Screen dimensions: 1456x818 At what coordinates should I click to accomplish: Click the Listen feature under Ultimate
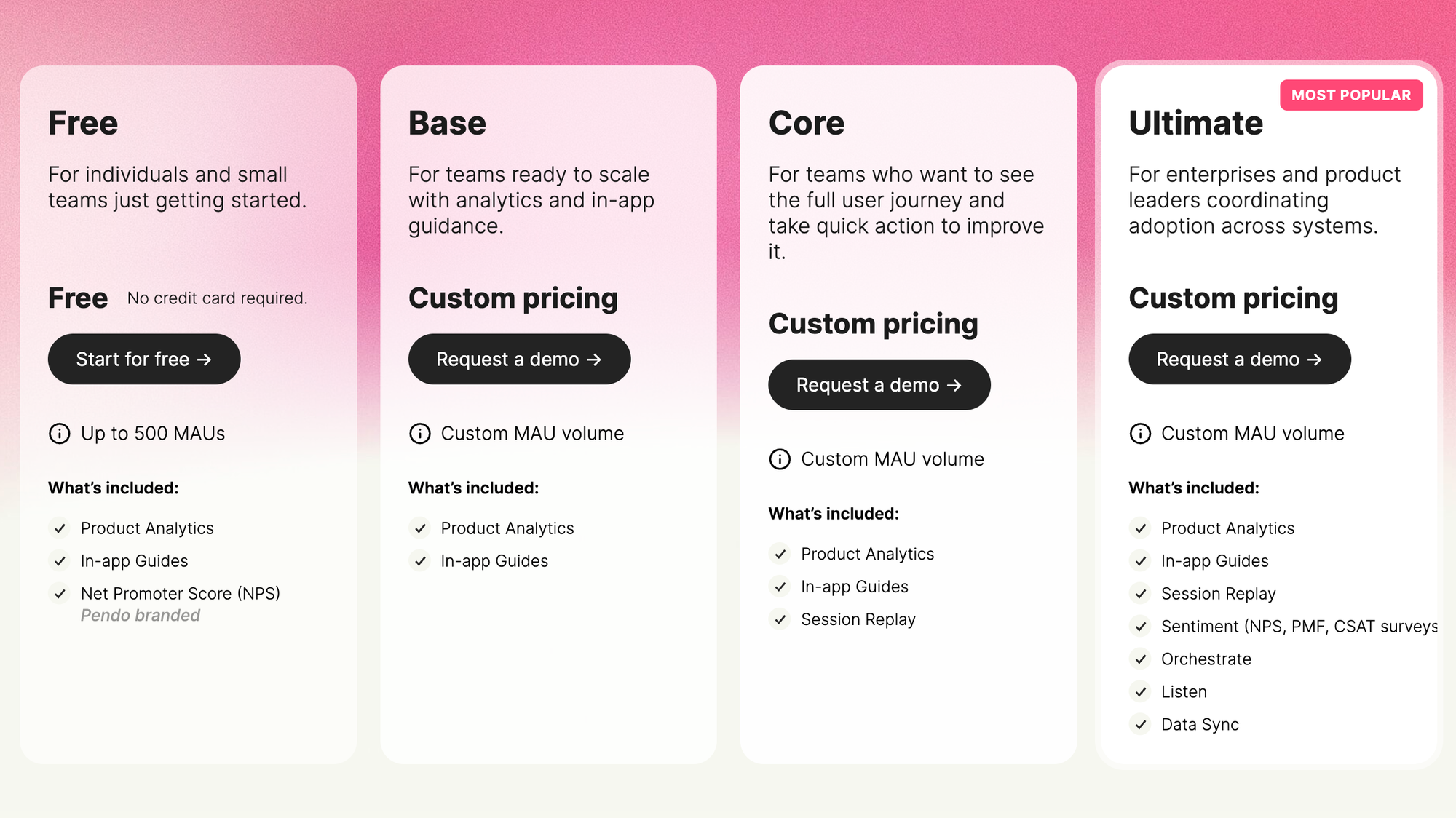[1183, 691]
